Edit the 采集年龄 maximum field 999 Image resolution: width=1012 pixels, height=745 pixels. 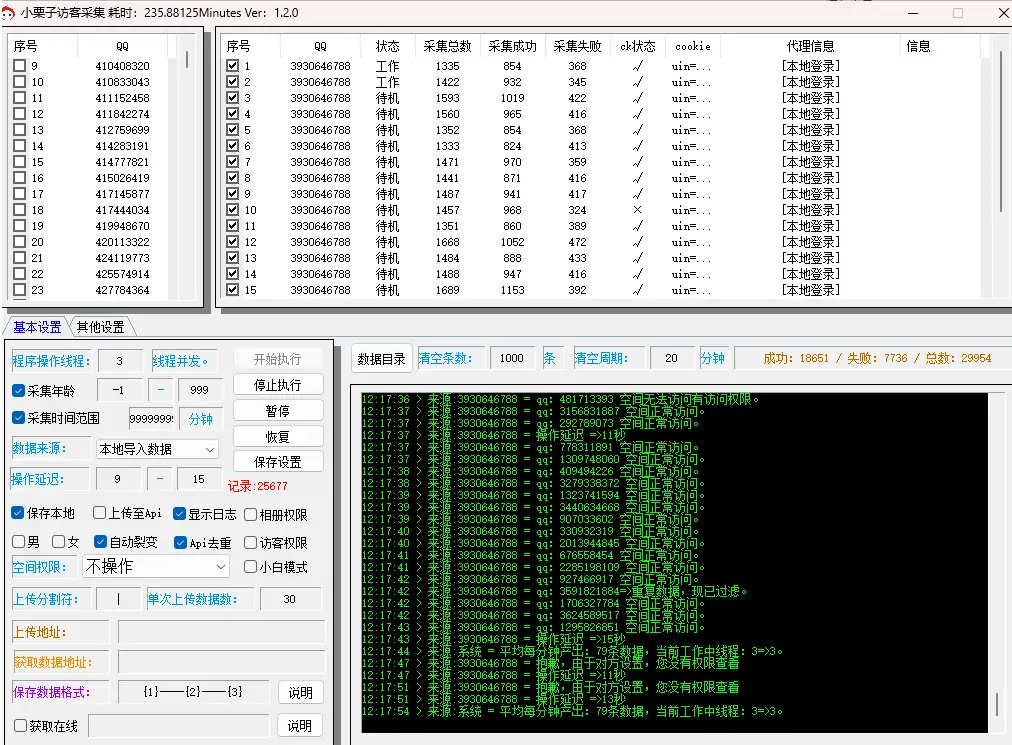pyautogui.click(x=199, y=390)
